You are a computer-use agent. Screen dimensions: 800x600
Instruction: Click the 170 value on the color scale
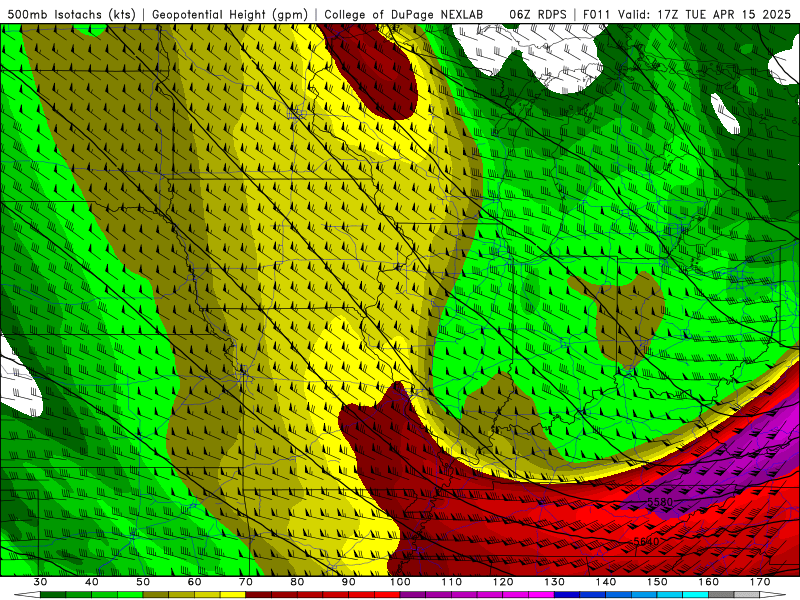point(760,582)
